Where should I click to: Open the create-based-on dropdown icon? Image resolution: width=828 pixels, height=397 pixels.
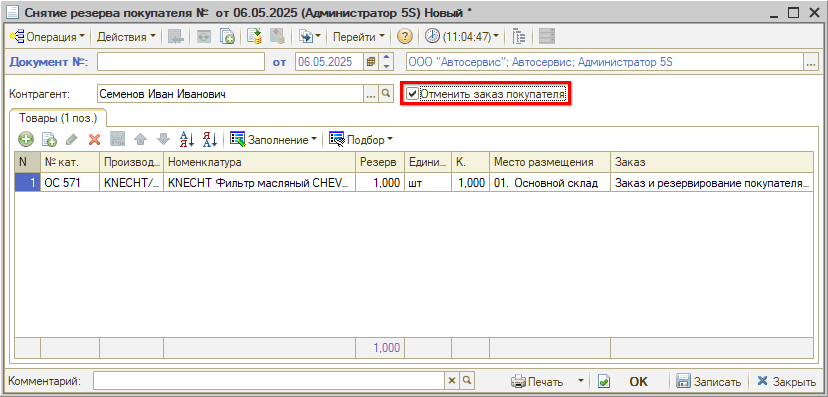click(309, 37)
